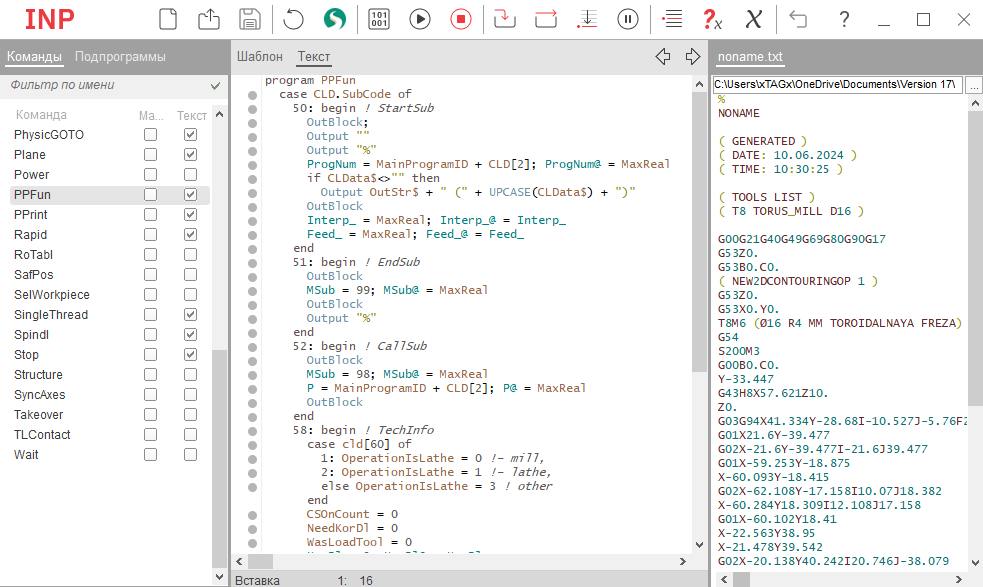Click the save (floppy disk) icon
The width and height of the screenshot is (983, 587).
pos(250,19)
